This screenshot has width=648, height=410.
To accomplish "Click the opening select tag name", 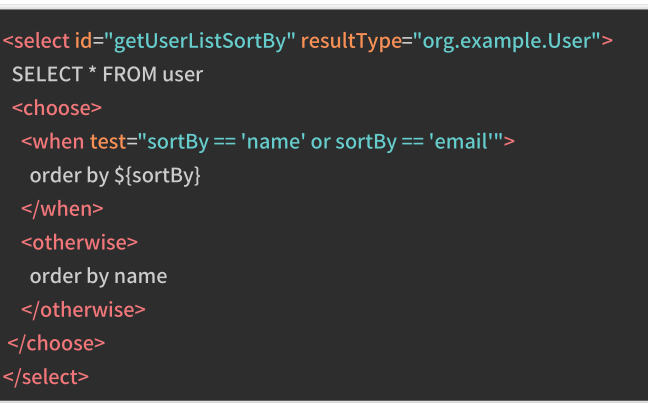I will [x=40, y=42].
